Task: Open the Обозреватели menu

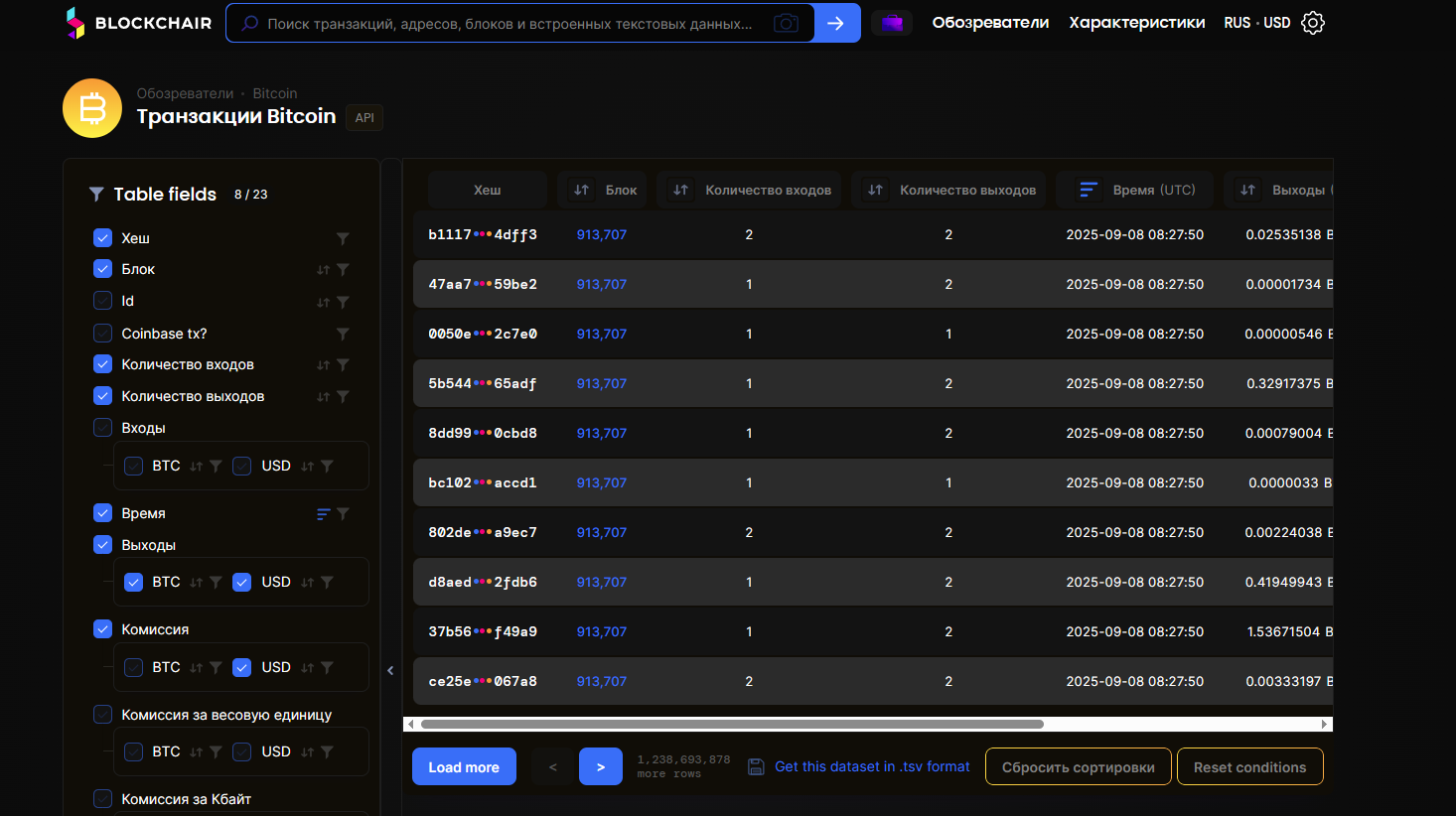Action: (x=990, y=23)
